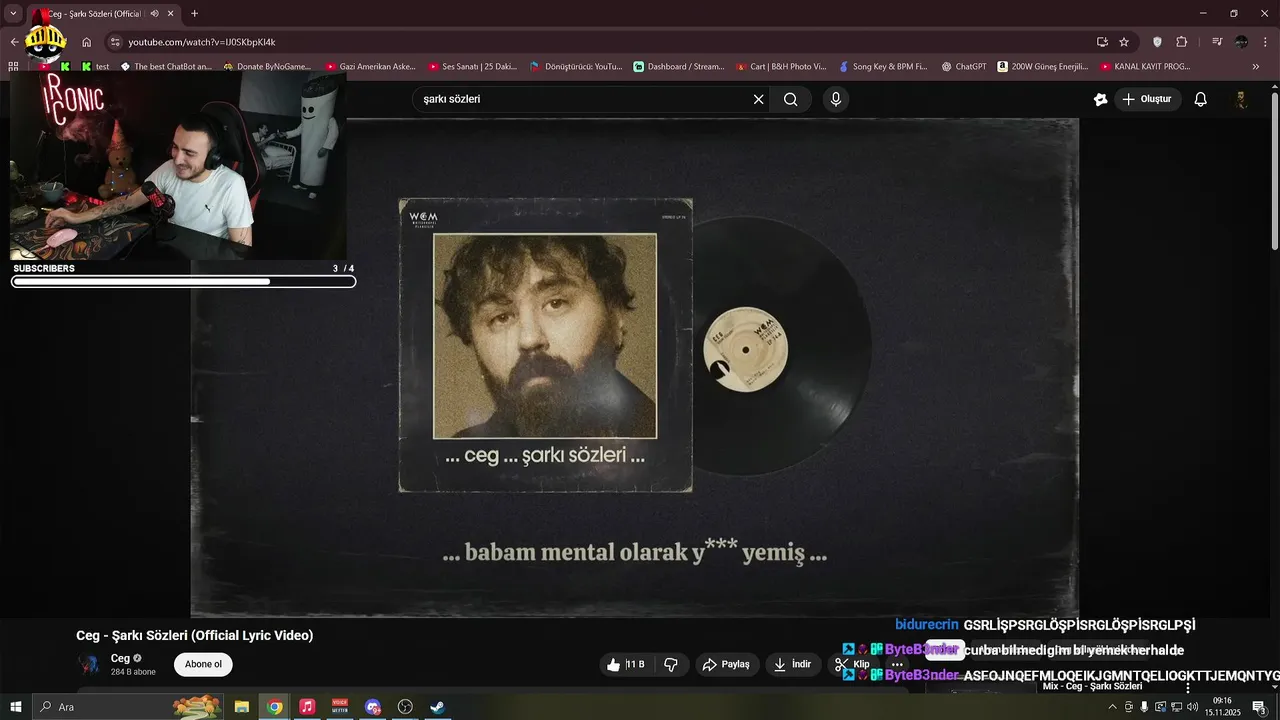The image size is (1280, 720).
Task: Download the video using İndir button
Action: 792,665
